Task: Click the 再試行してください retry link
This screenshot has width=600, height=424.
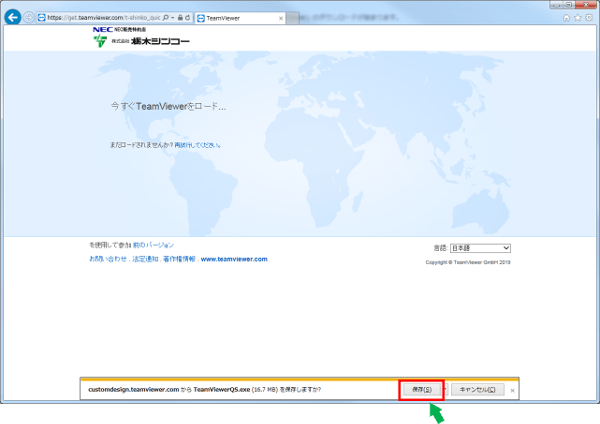Action: point(197,145)
